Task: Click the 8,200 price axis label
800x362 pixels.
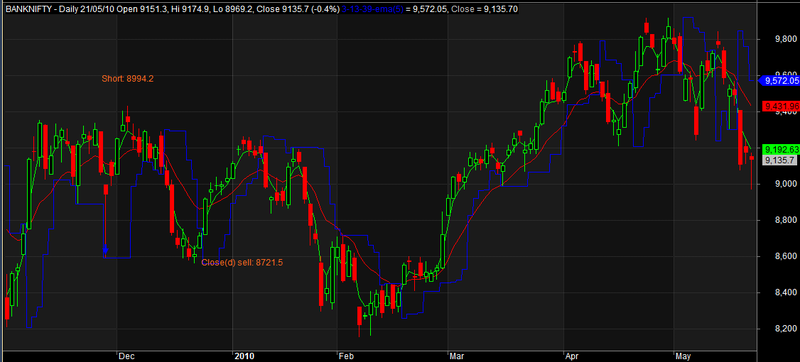Action: [779, 329]
